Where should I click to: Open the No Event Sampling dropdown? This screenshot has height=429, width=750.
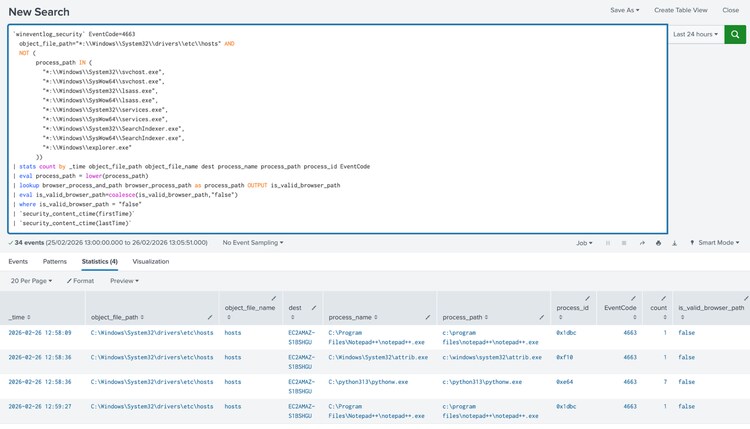coord(253,243)
